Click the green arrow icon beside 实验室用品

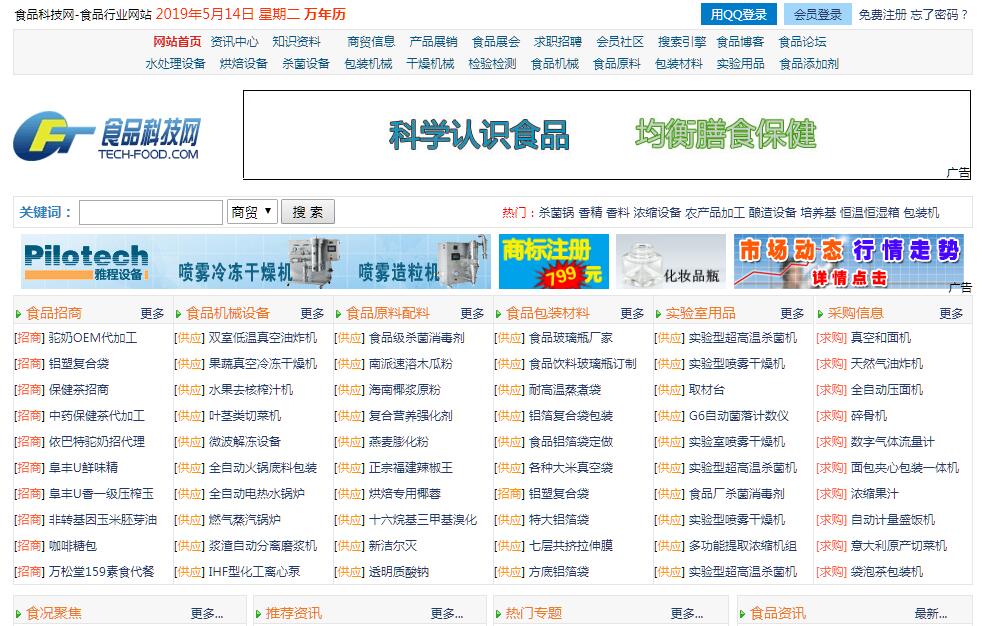(659, 313)
